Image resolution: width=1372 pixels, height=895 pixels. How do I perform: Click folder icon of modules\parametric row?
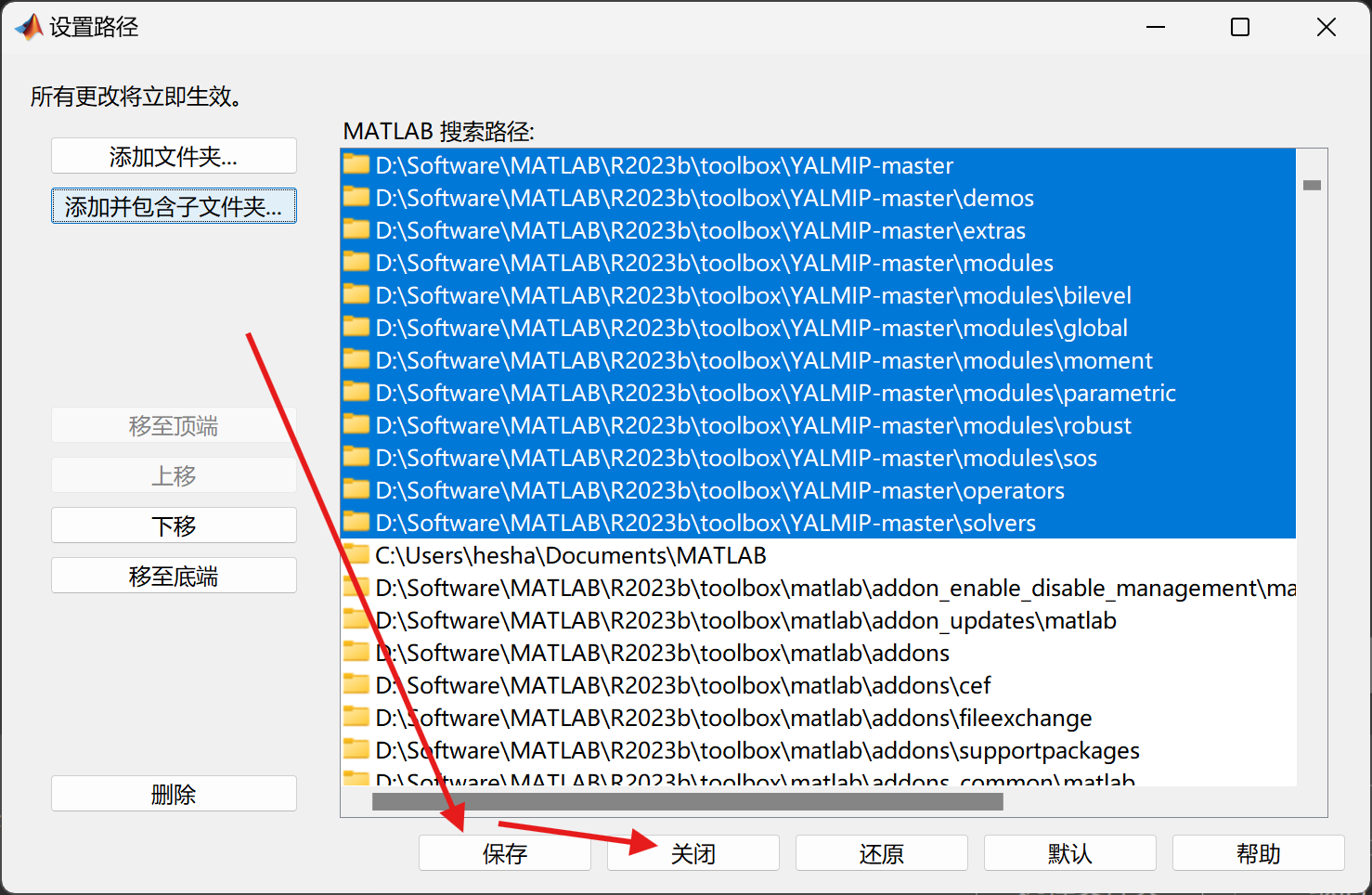tap(356, 392)
